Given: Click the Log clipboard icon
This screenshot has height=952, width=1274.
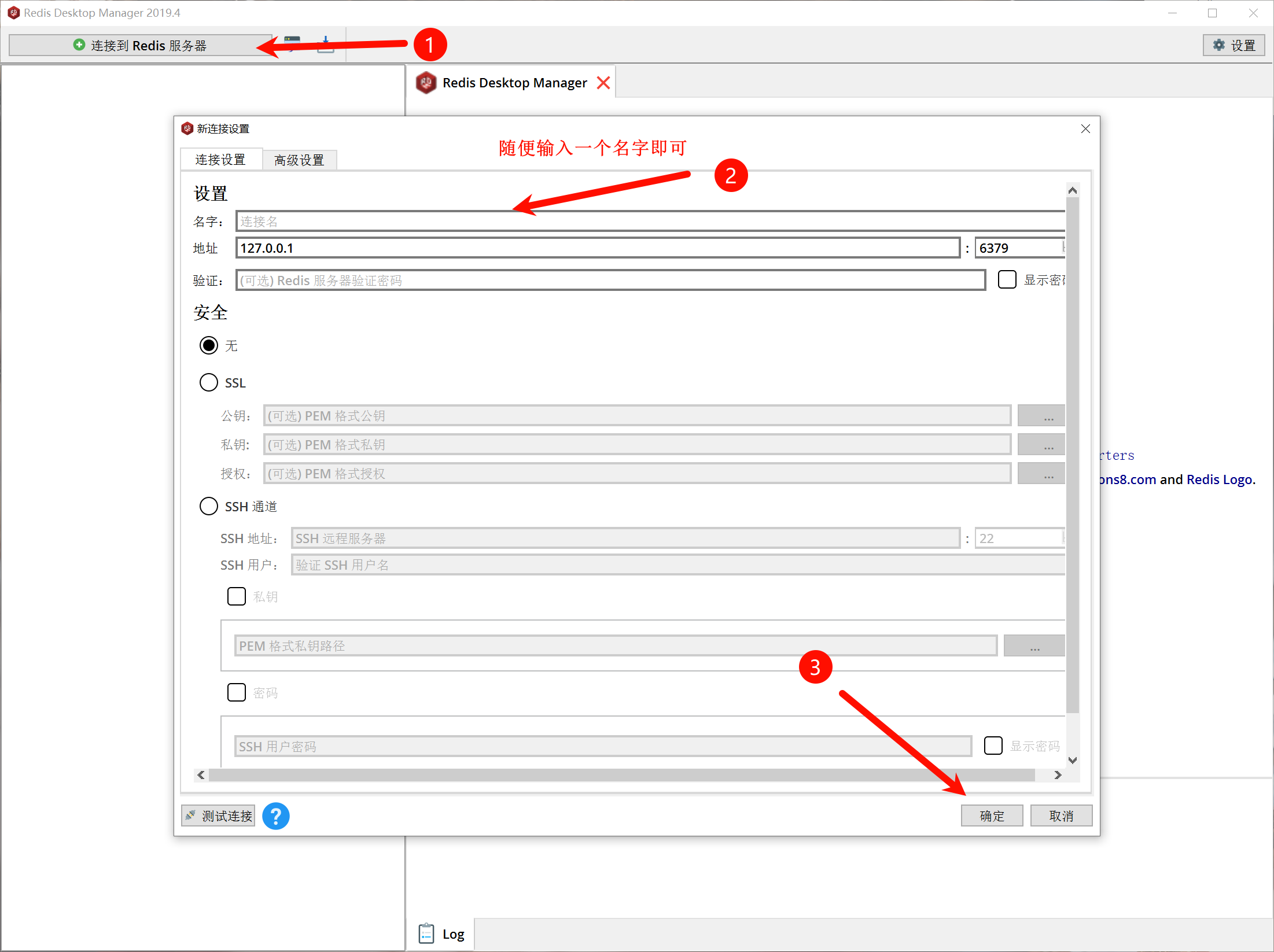Looking at the screenshot, I should pos(426,933).
